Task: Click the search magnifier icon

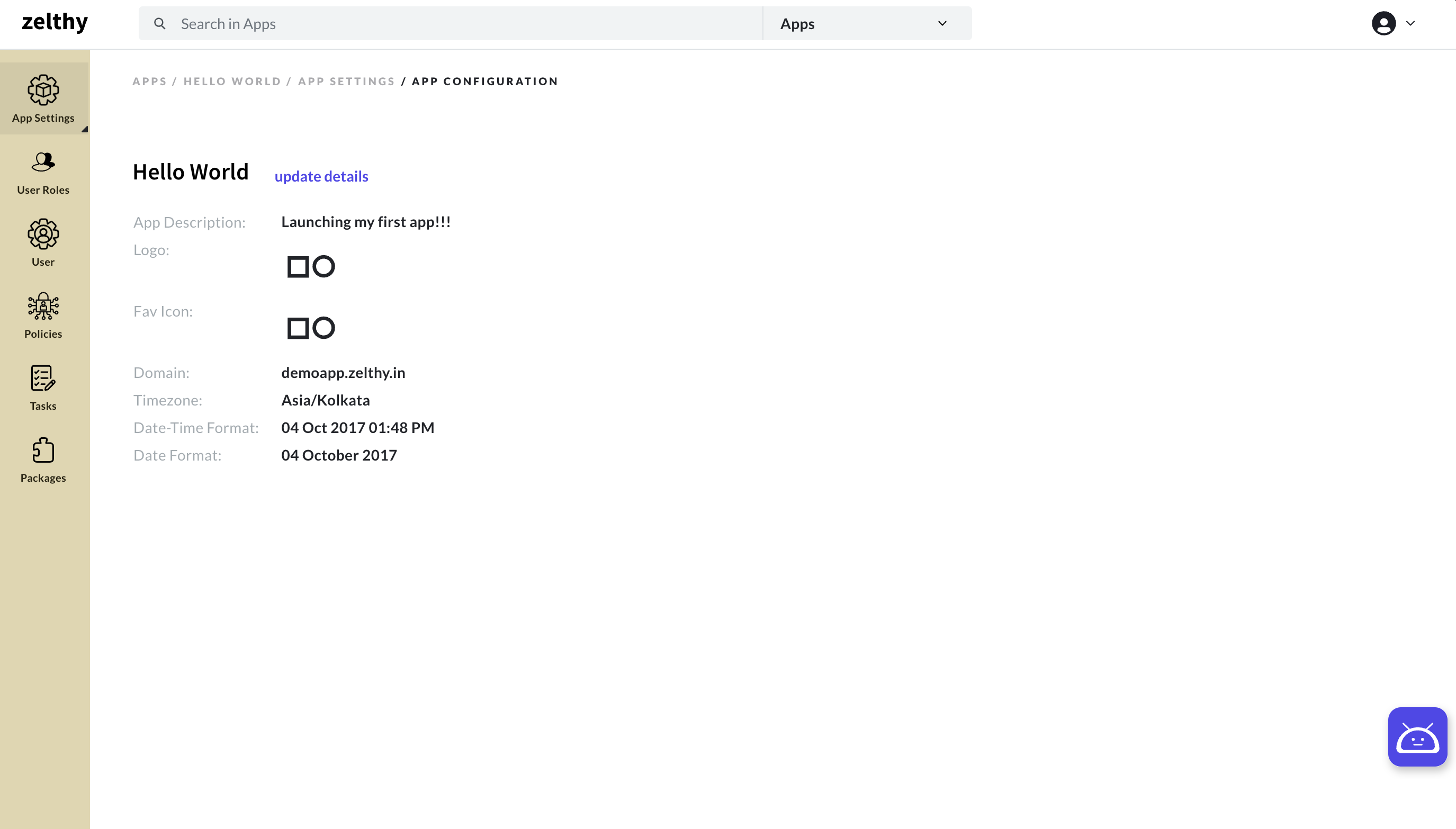Action: 160,23
